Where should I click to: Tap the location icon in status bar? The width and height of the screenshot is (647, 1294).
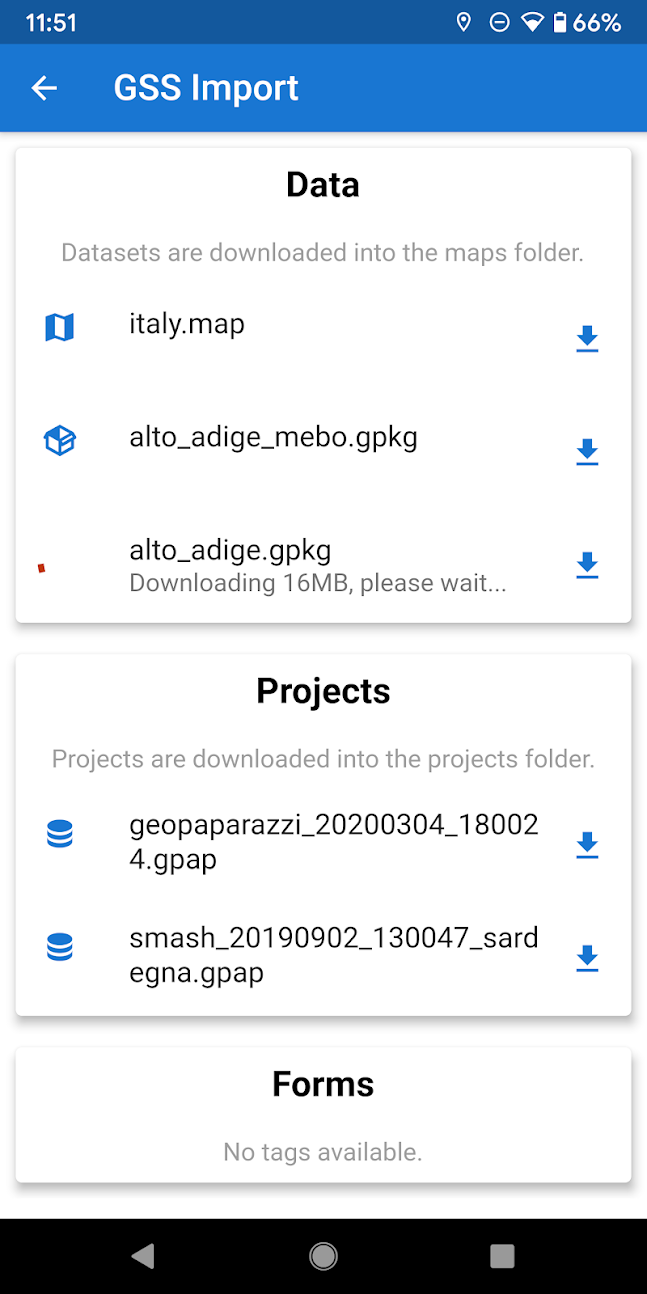[463, 22]
